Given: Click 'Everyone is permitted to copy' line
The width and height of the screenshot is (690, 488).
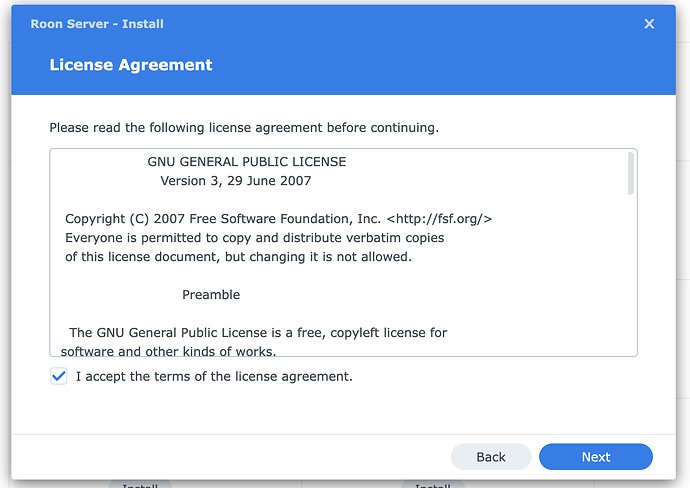Looking at the screenshot, I should coord(255,238).
